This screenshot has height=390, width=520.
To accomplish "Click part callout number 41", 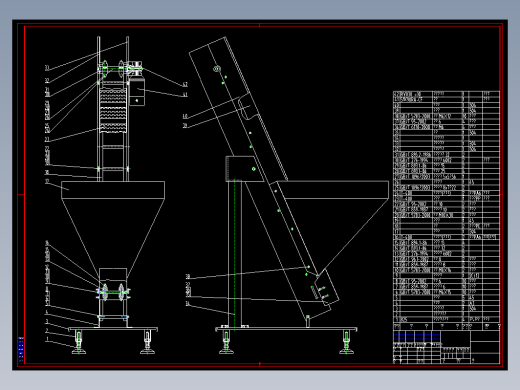I will pyautogui.click(x=185, y=95).
